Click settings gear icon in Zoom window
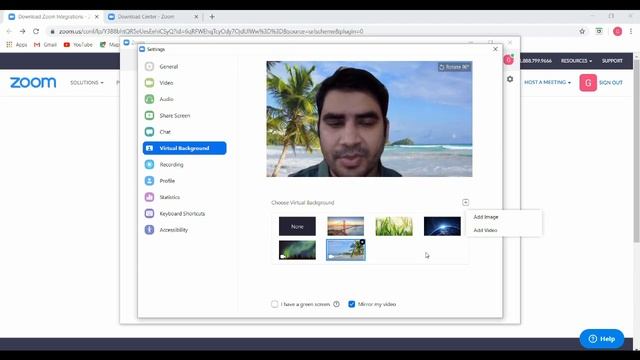This screenshot has width=640, height=360. tap(510, 79)
